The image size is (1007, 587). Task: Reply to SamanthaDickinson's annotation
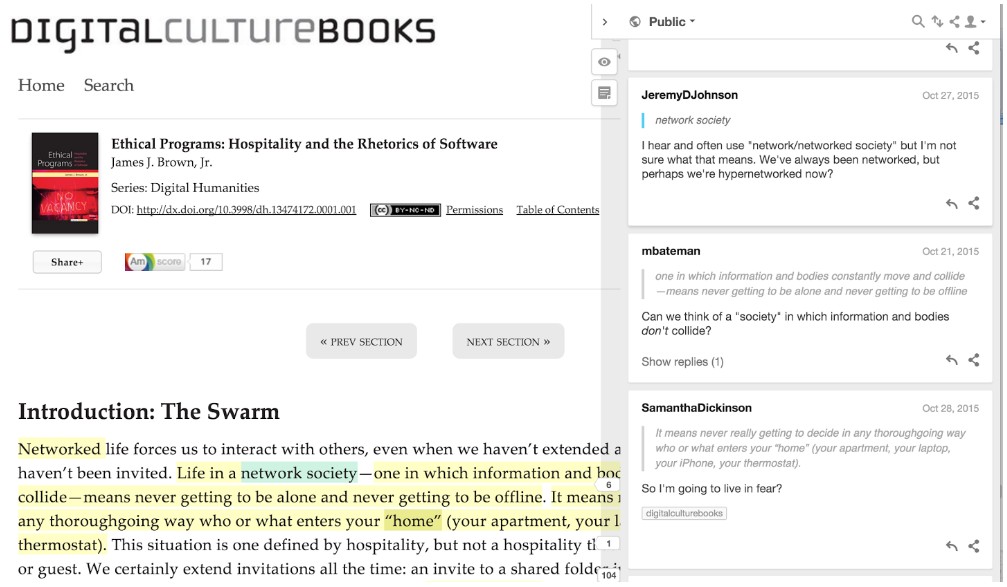tap(951, 546)
